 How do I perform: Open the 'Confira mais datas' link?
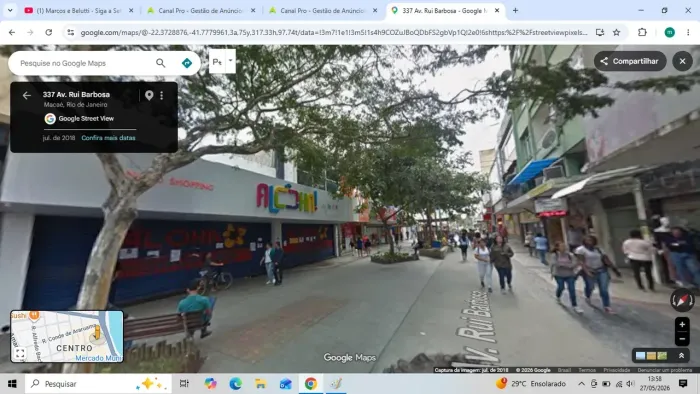108,138
